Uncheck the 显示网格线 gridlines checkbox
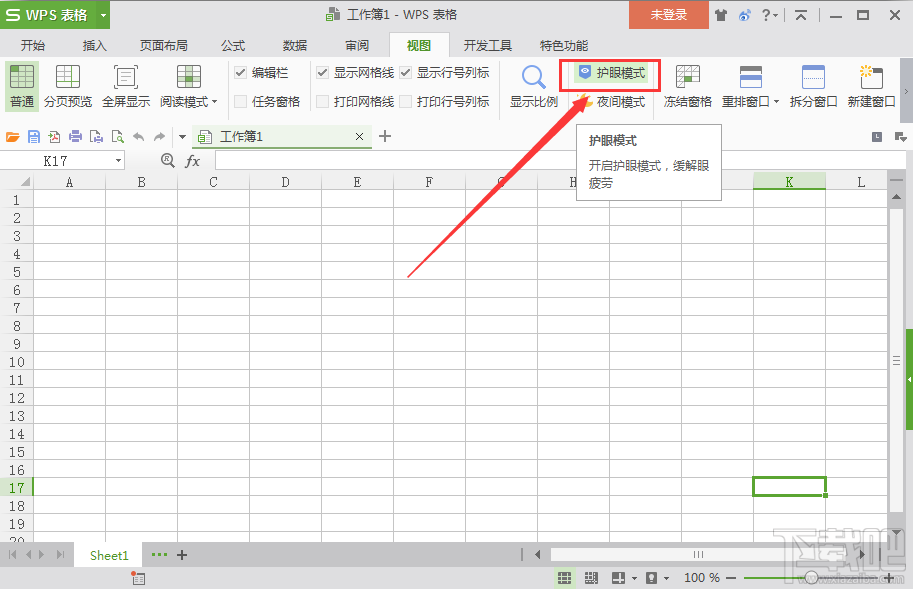The image size is (913, 589). click(x=322, y=72)
